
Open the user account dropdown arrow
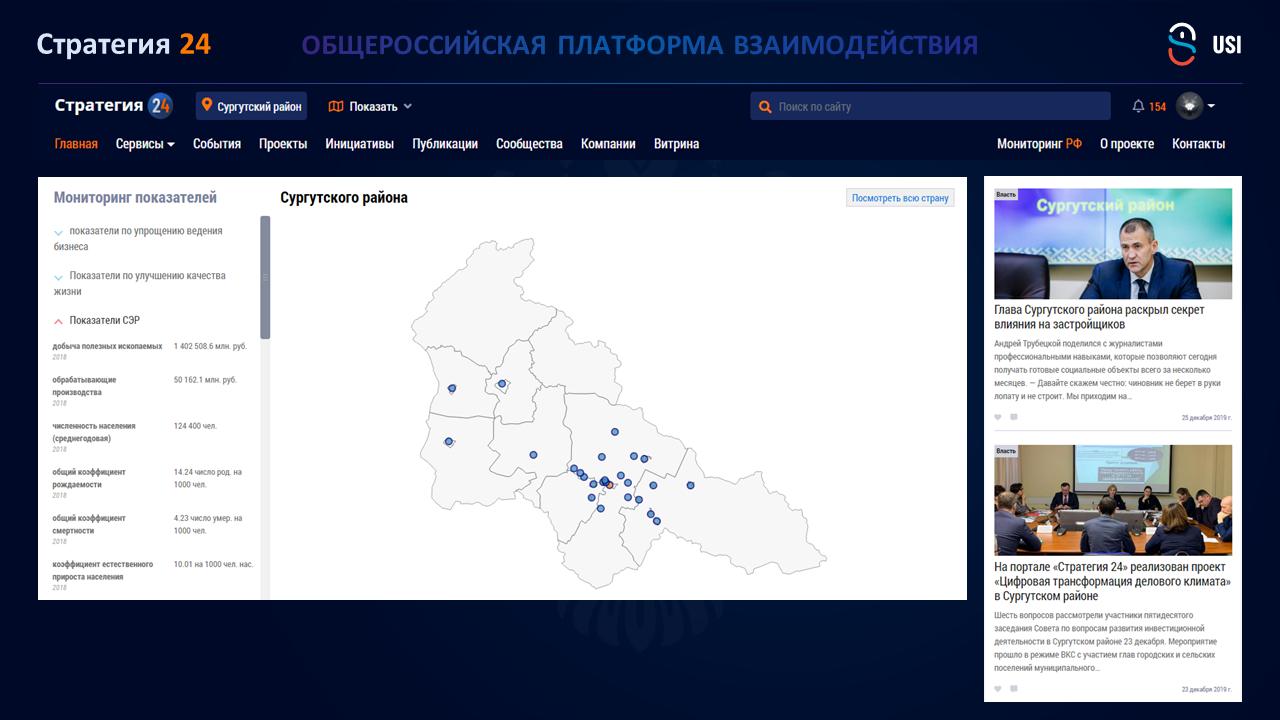1211,106
